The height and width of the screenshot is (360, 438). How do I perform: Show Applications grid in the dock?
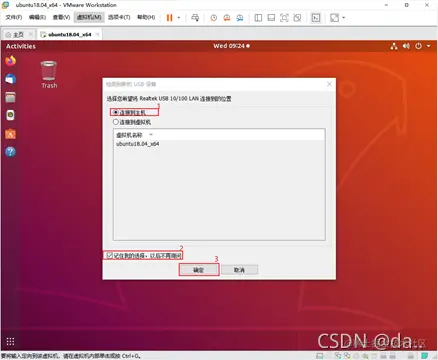click(11, 341)
